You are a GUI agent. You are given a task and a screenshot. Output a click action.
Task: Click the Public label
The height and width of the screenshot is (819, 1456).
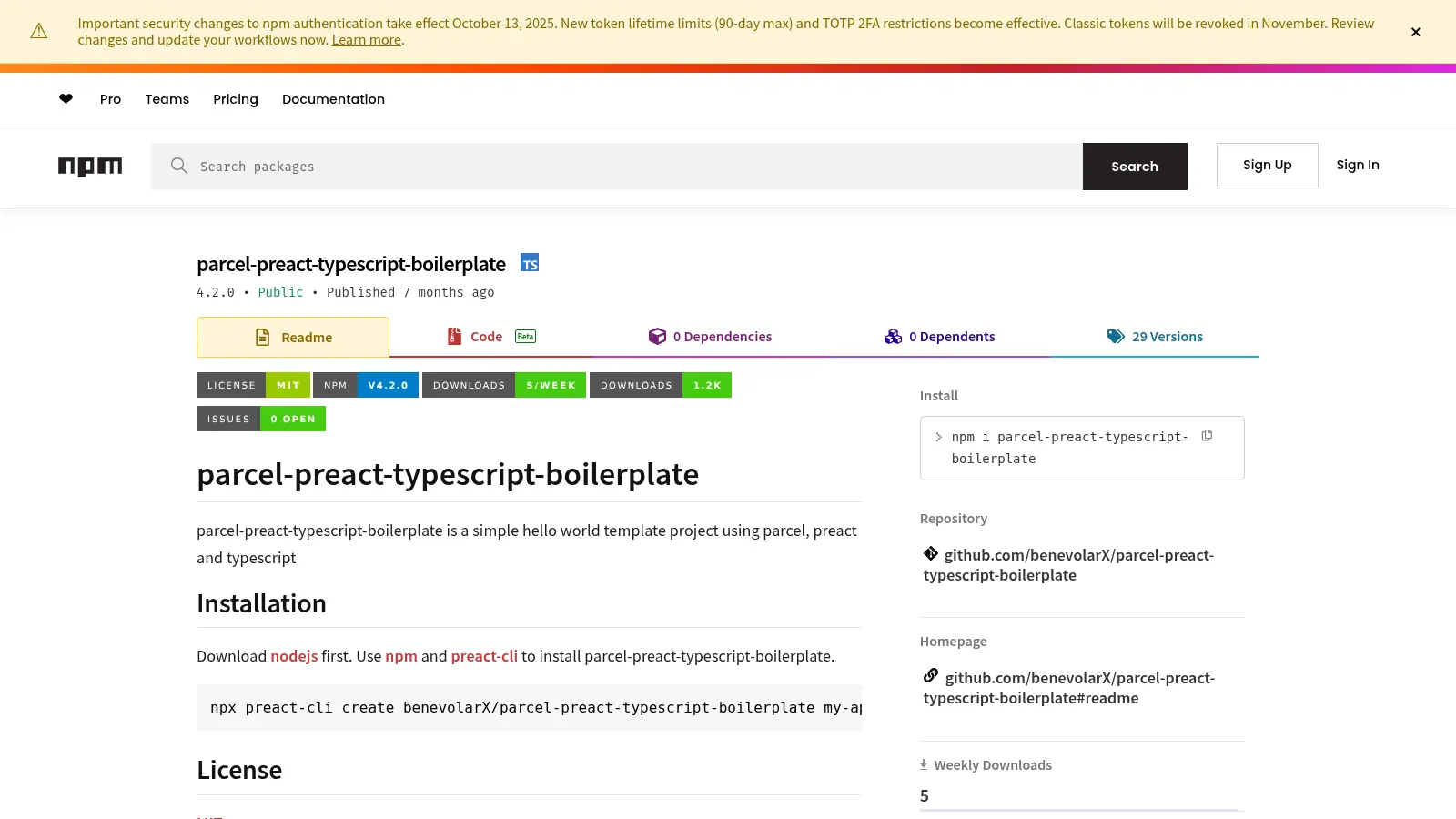280,292
